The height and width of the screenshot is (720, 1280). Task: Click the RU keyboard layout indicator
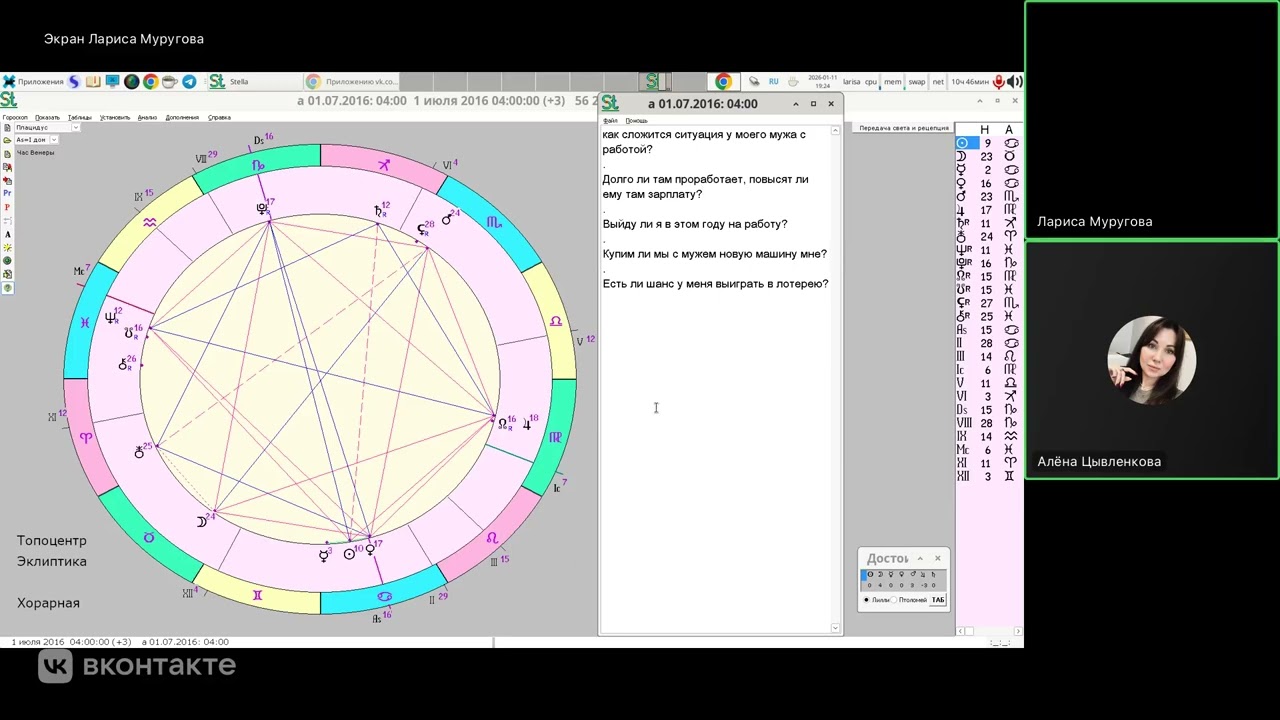[x=774, y=82]
